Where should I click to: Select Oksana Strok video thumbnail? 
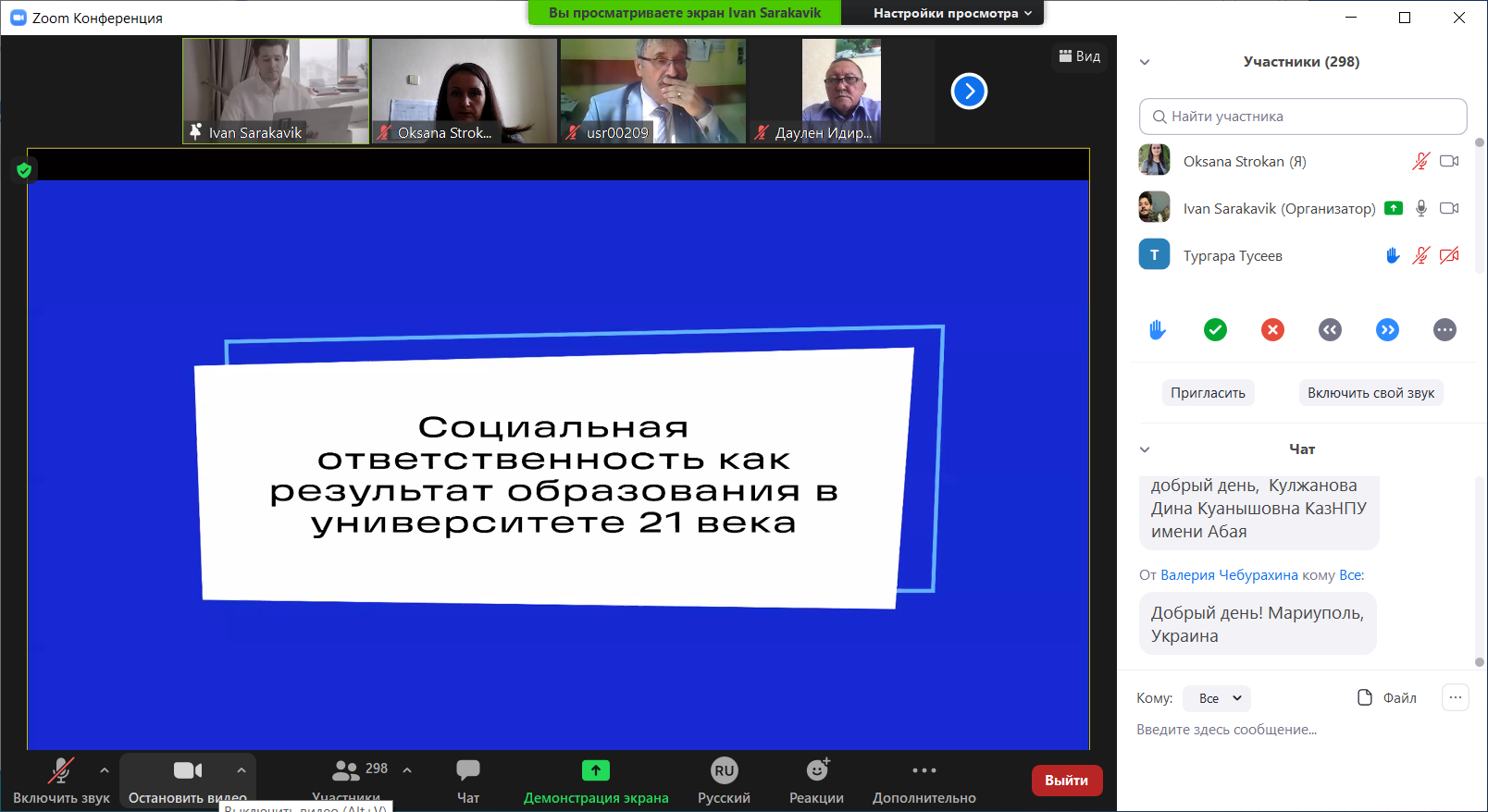465,91
